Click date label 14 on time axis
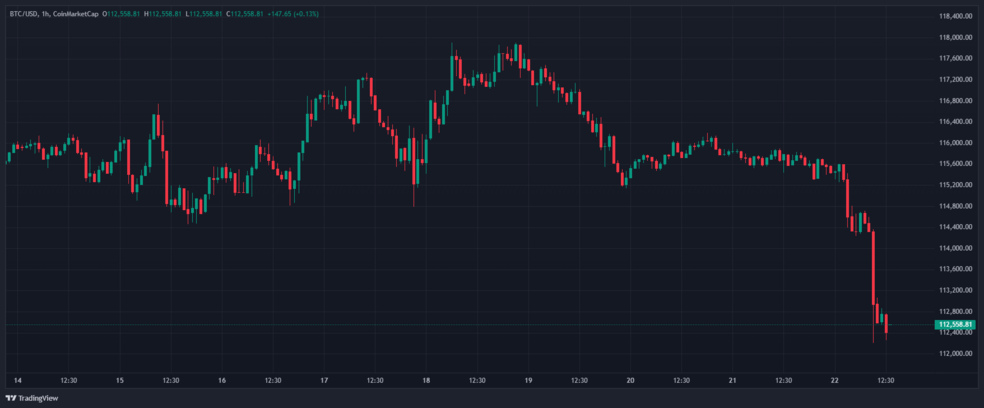 pos(16,380)
